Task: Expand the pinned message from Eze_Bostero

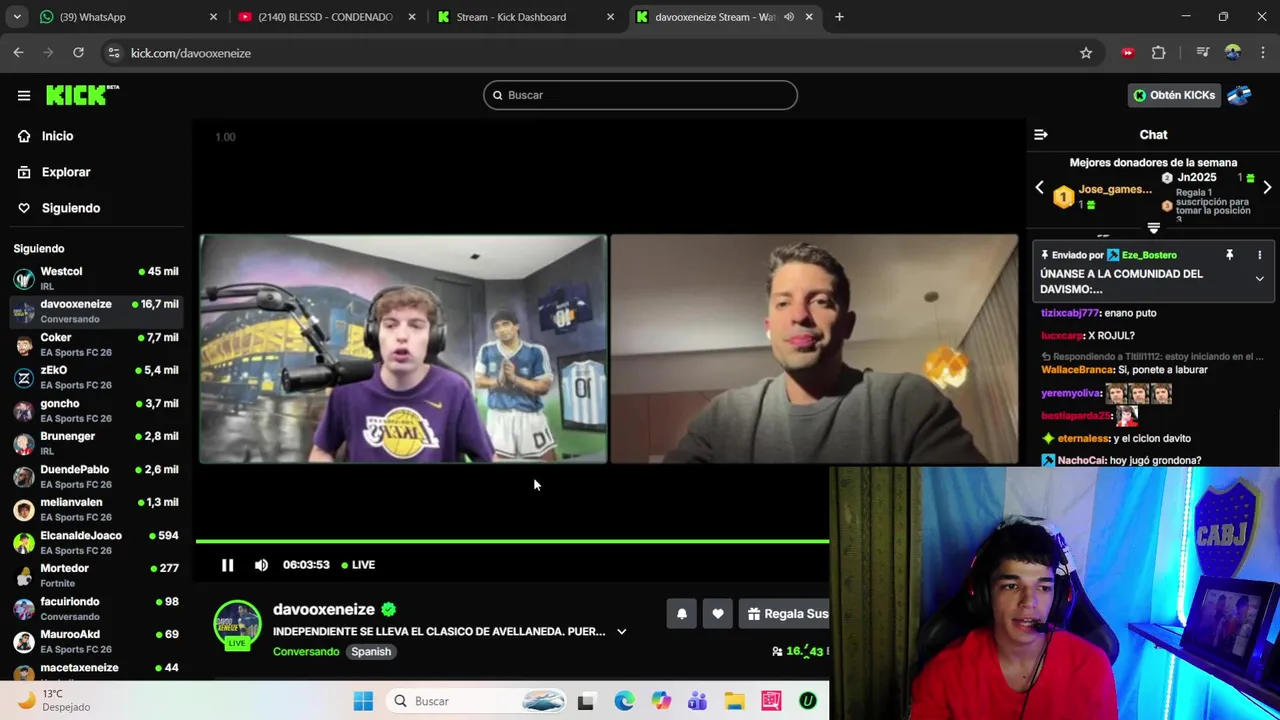Action: click(1259, 279)
